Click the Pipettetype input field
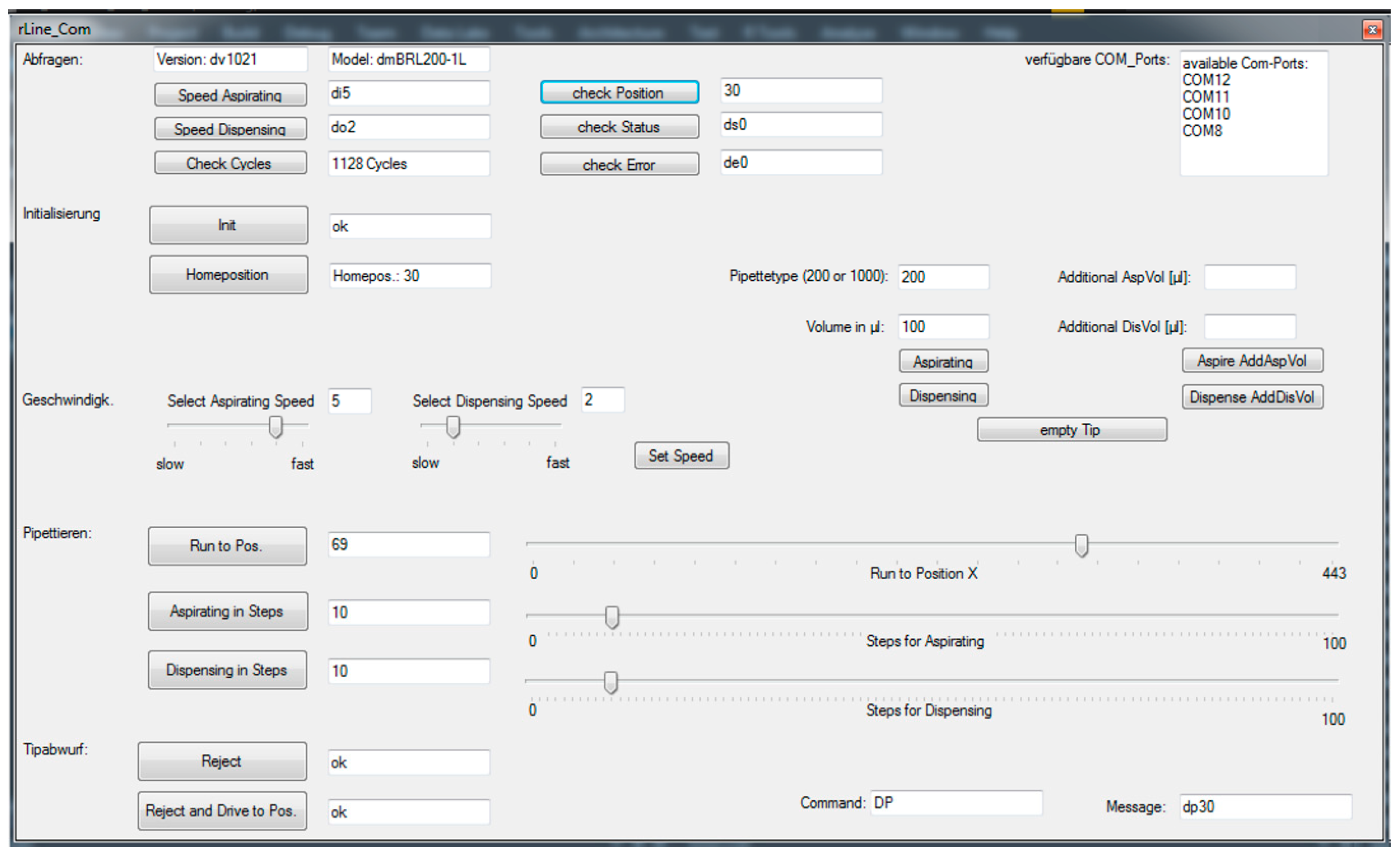1400x855 pixels. pyautogui.click(x=943, y=277)
